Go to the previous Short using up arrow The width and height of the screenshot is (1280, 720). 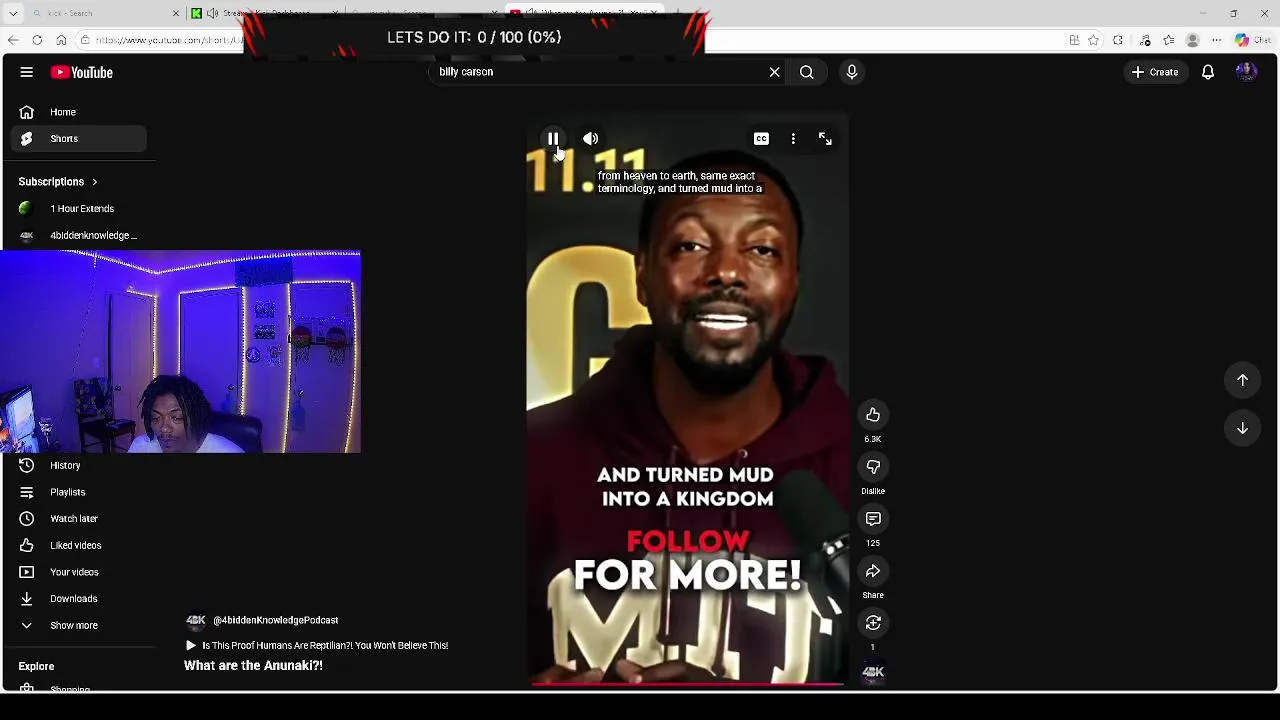coord(1242,380)
